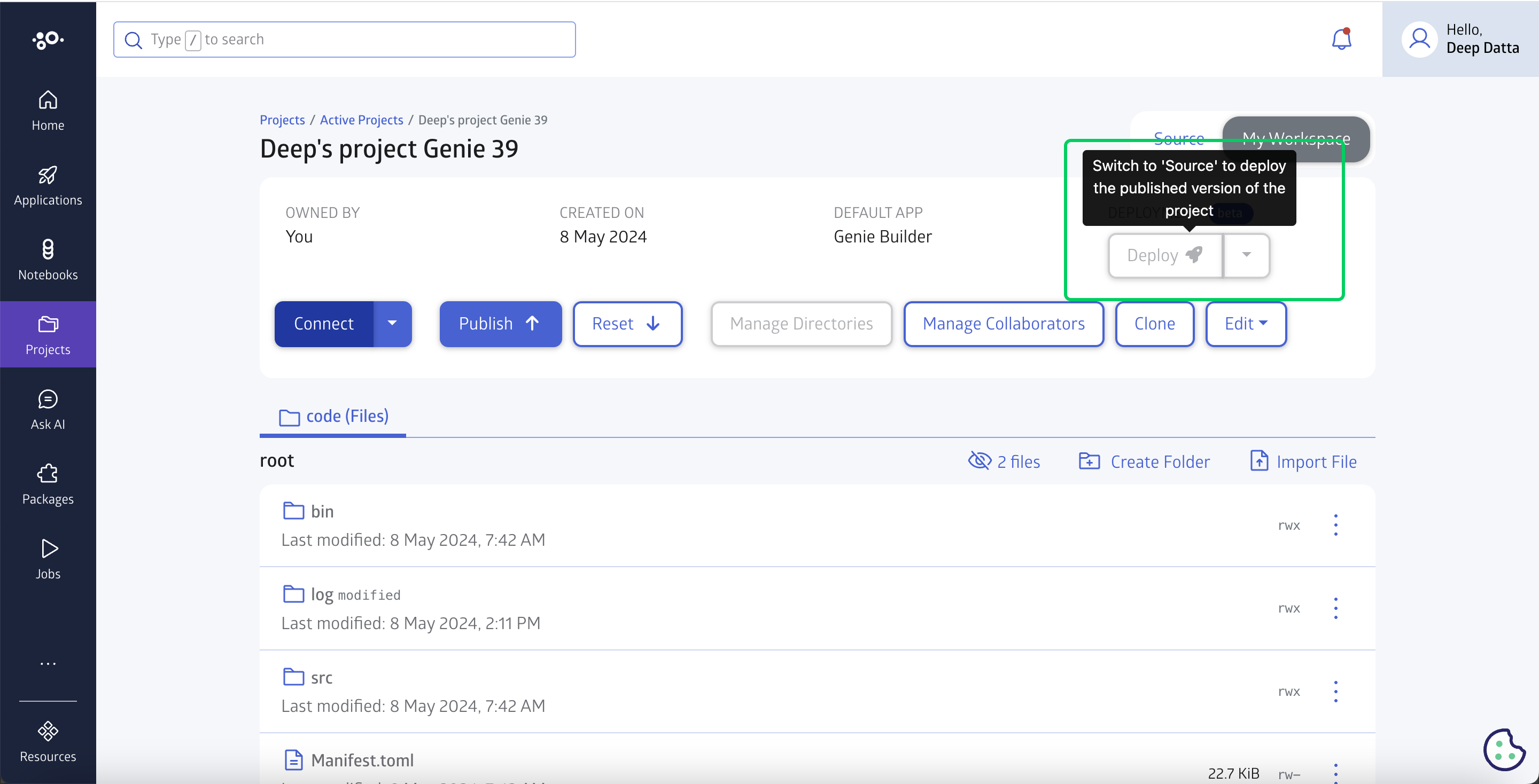The image size is (1539, 784).
Task: Switch to the Source view
Action: click(x=1178, y=138)
